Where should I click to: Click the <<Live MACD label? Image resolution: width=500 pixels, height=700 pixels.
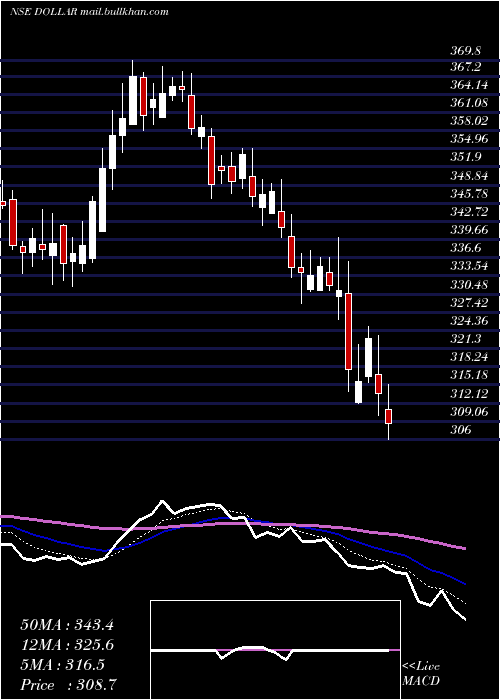coord(421,674)
